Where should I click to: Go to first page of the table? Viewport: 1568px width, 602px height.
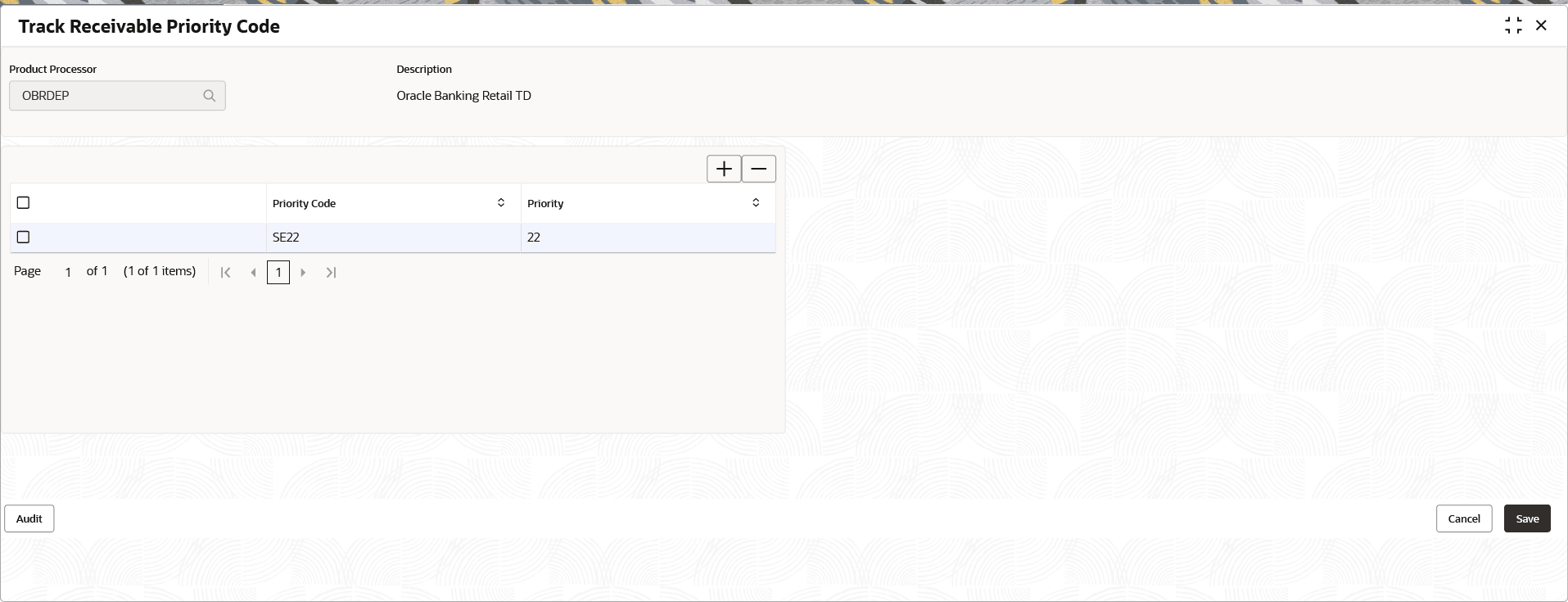point(226,273)
